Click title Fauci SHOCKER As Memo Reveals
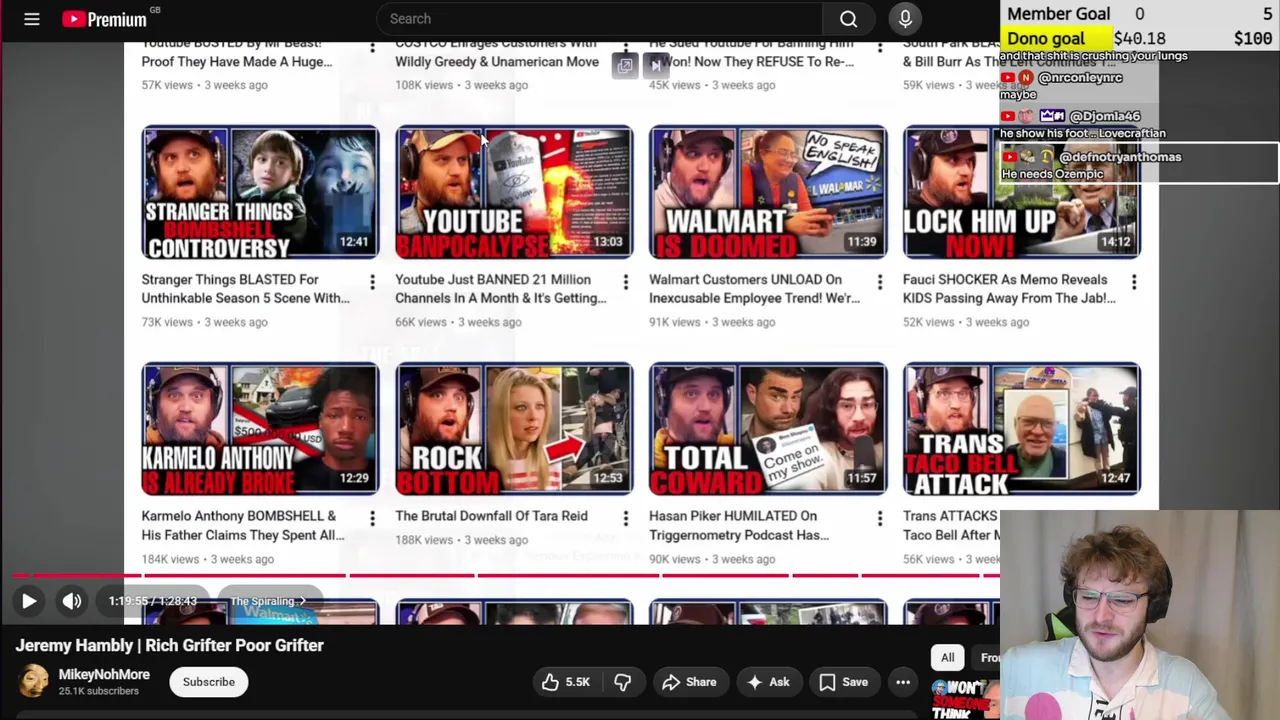This screenshot has height=720, width=1280. (1008, 289)
